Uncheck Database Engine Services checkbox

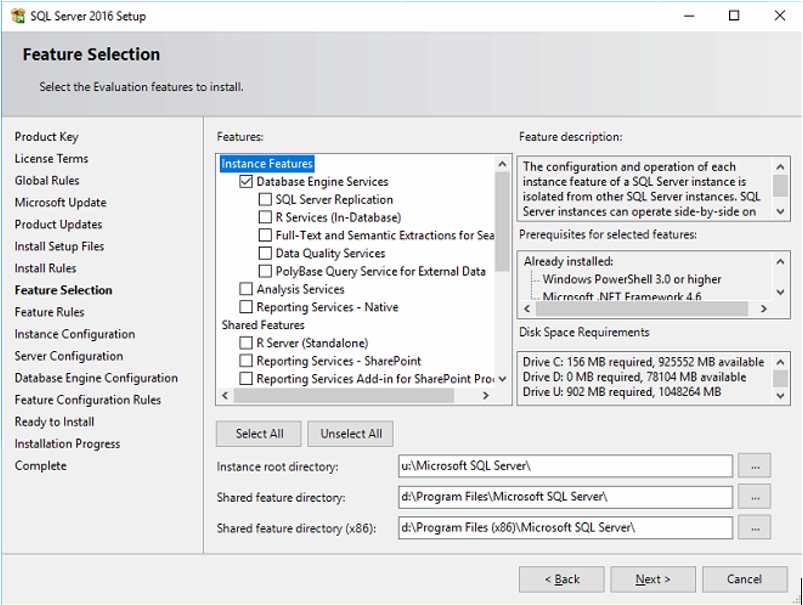tap(246, 181)
